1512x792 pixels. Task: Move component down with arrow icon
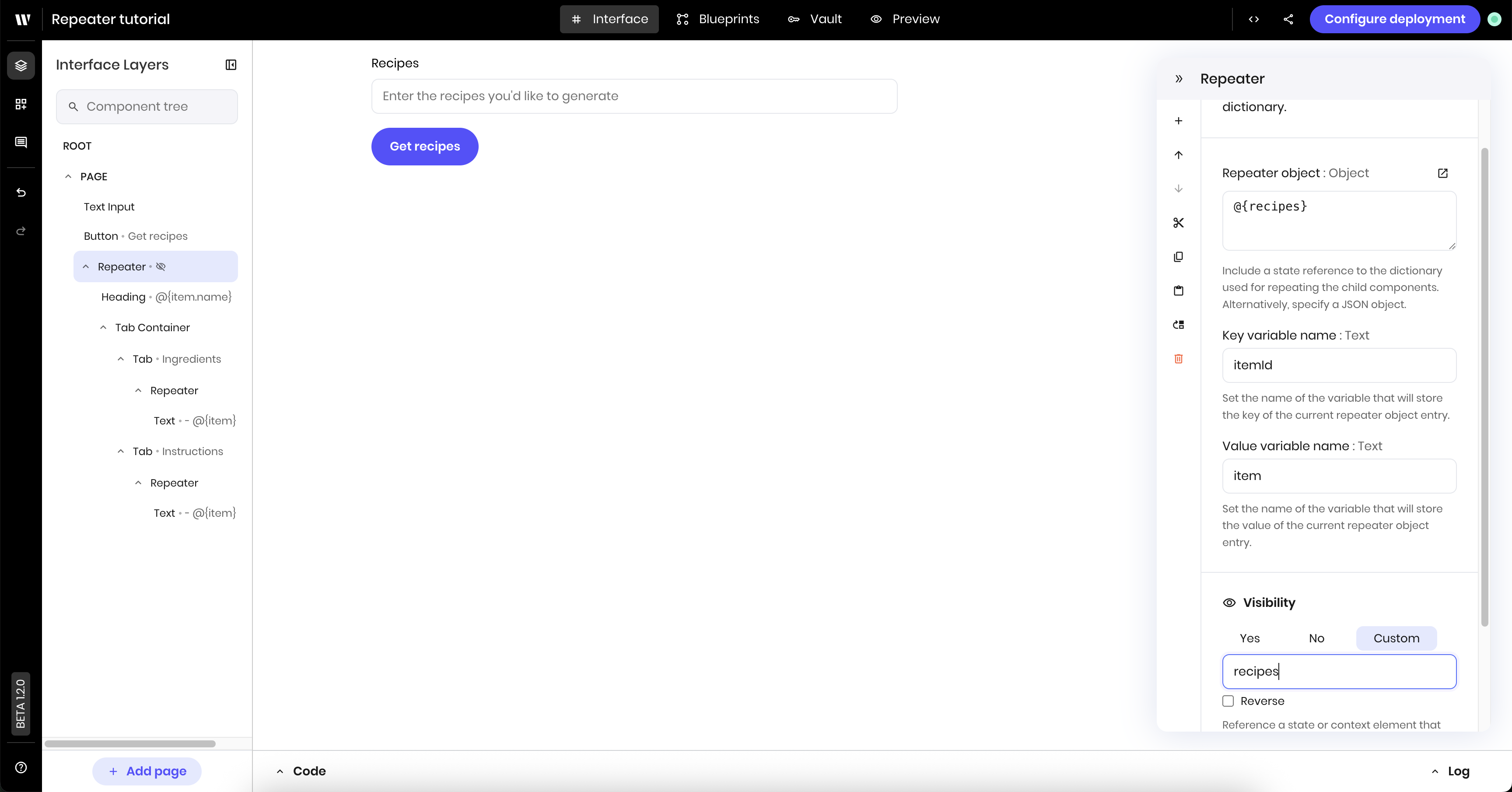[1179, 189]
